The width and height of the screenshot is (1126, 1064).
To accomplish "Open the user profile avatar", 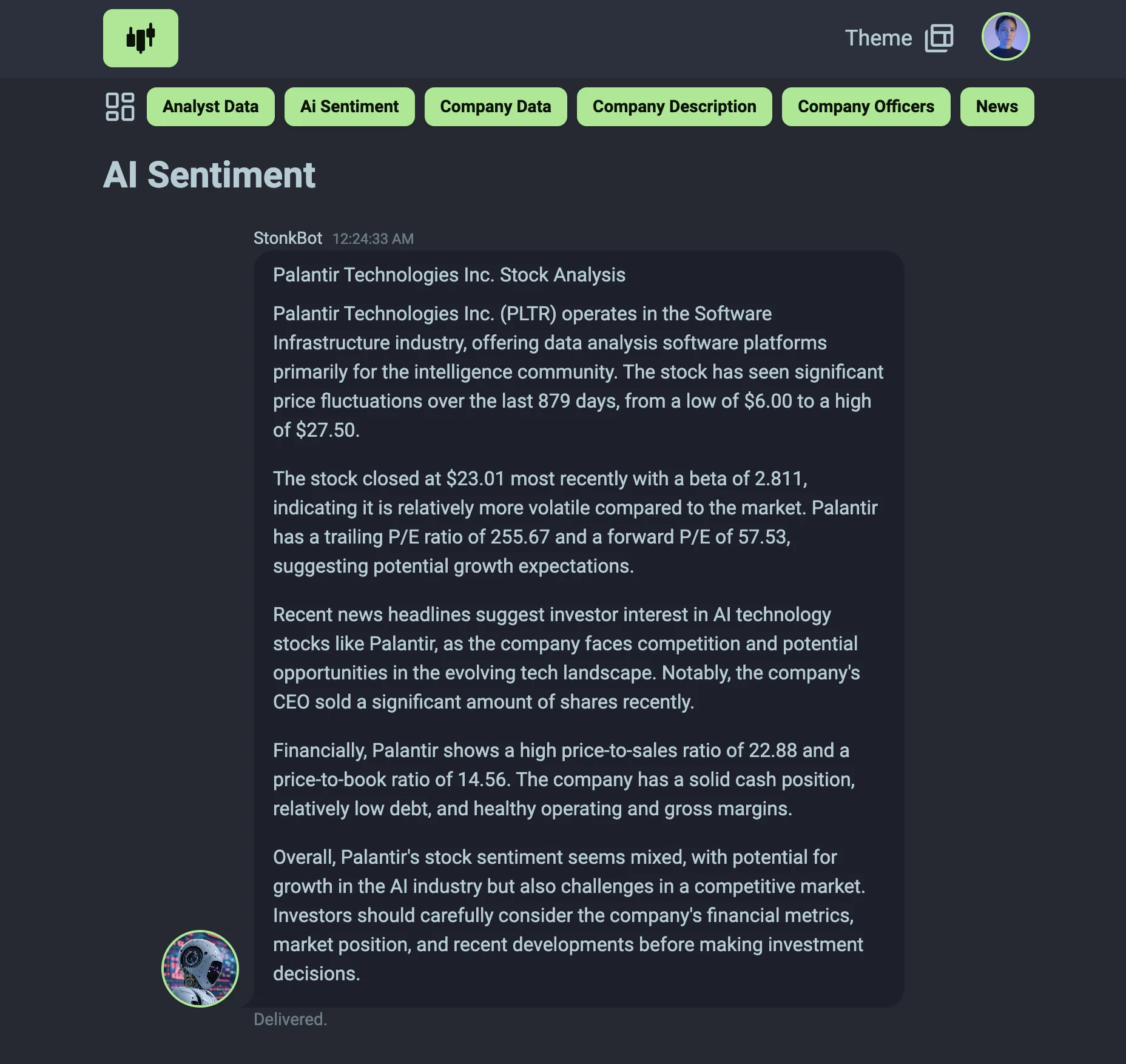I will tap(1005, 37).
